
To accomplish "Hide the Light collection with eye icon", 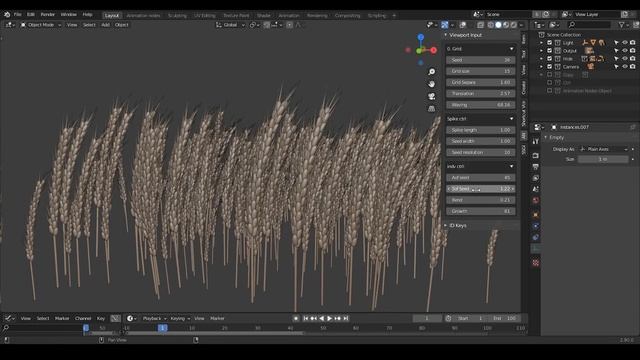I will coord(624,42).
